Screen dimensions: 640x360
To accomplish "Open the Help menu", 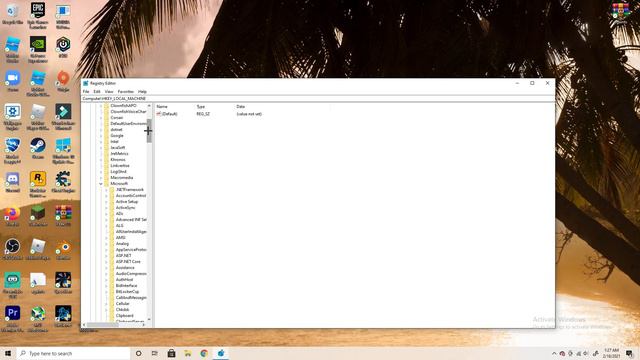I will pos(142,91).
